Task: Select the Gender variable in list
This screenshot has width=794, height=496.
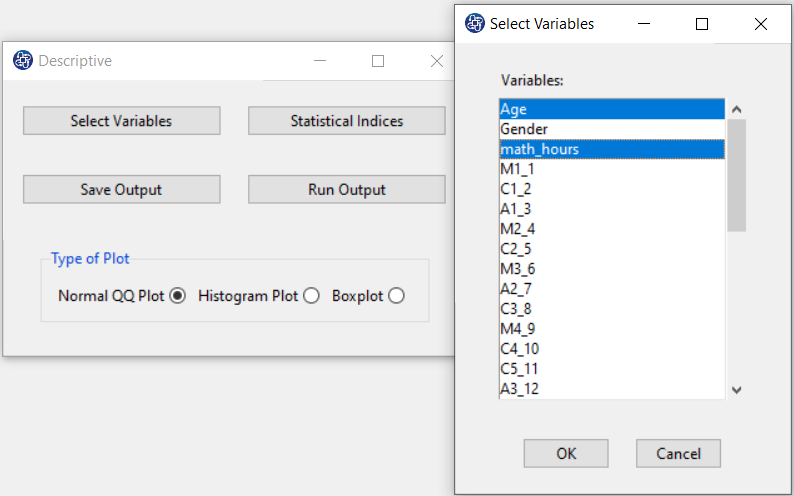Action: (x=612, y=129)
